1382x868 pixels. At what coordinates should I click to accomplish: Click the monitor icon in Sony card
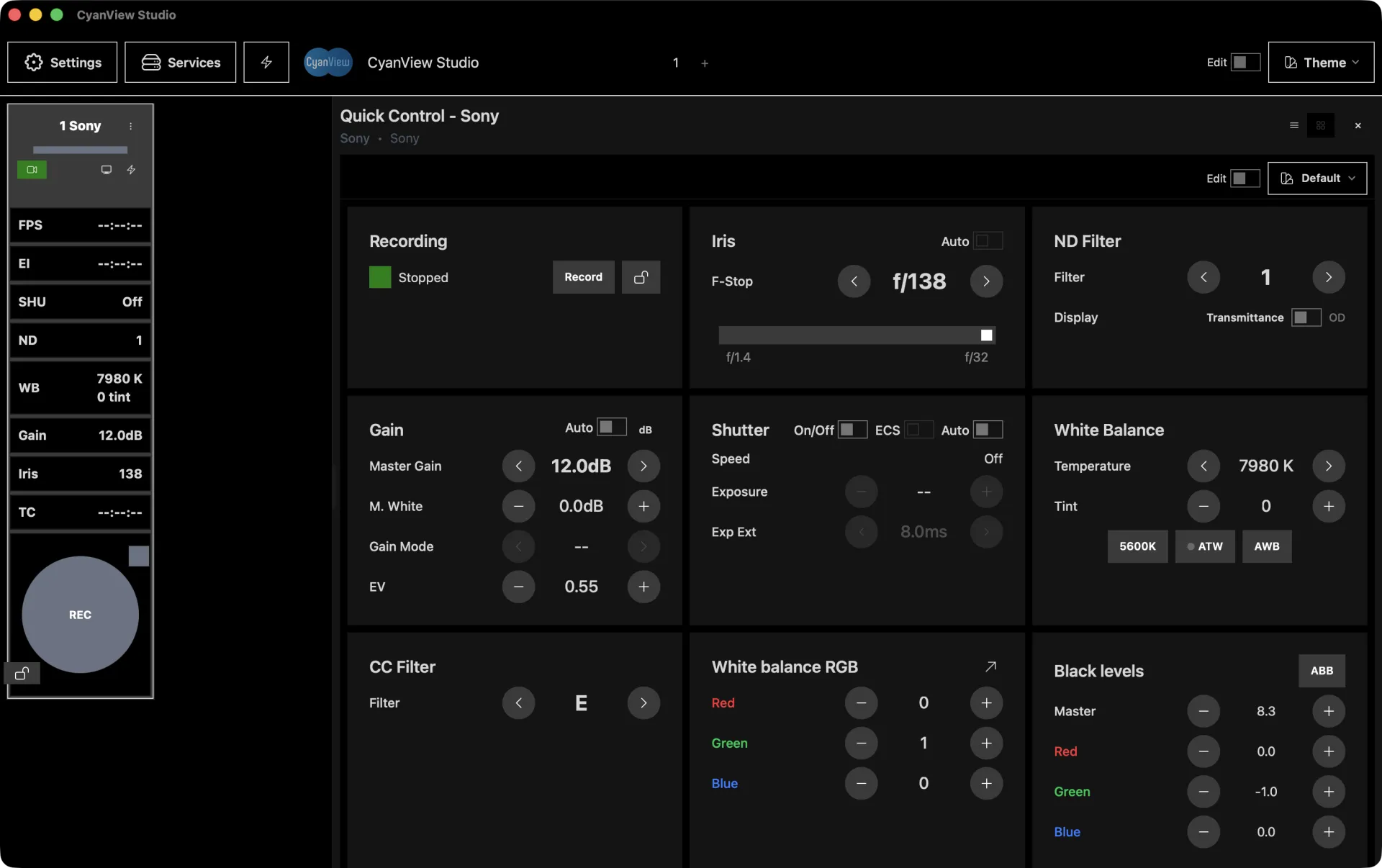tap(107, 170)
